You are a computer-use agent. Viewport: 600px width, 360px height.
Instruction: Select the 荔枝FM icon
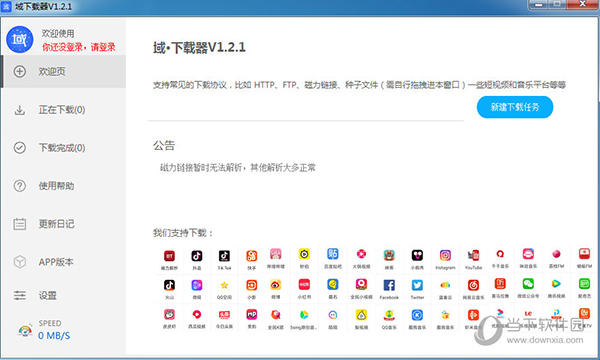pyautogui.click(x=556, y=254)
